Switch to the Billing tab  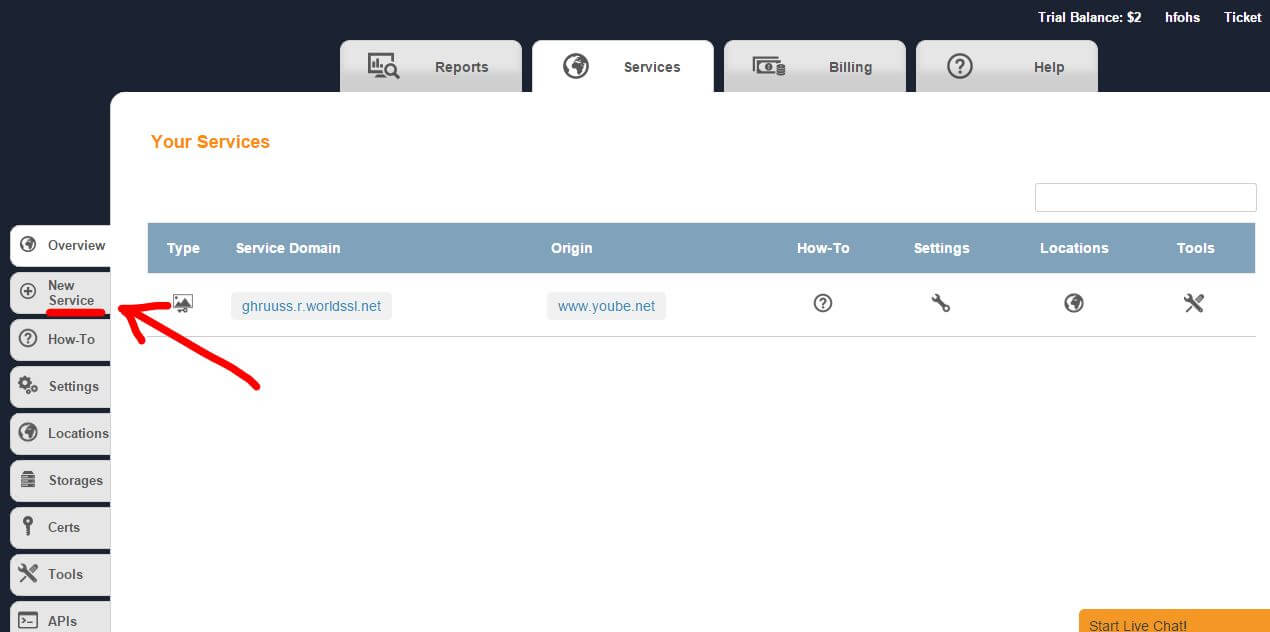[x=815, y=66]
